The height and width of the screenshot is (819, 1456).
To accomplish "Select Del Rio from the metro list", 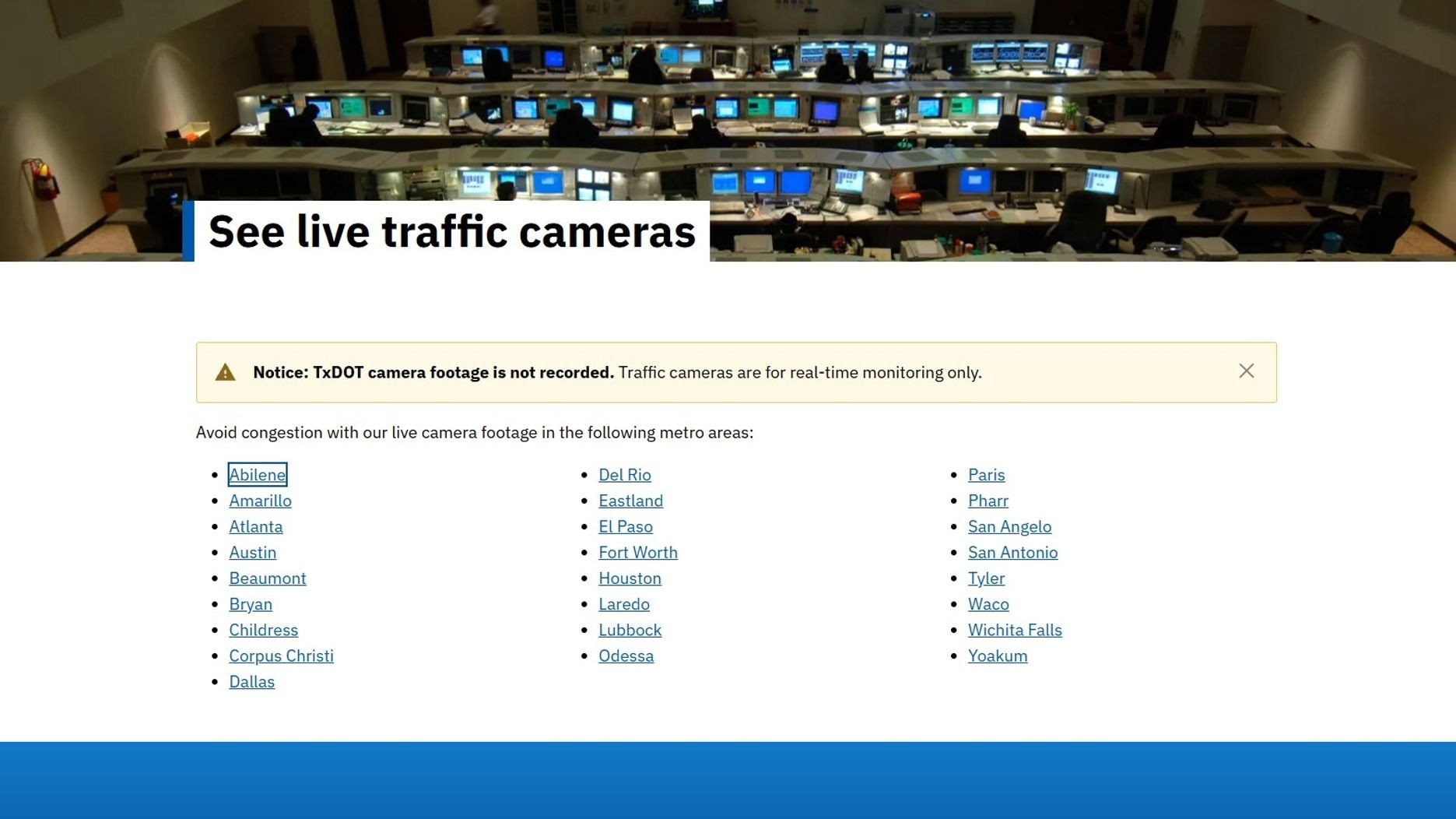I will 624,475.
